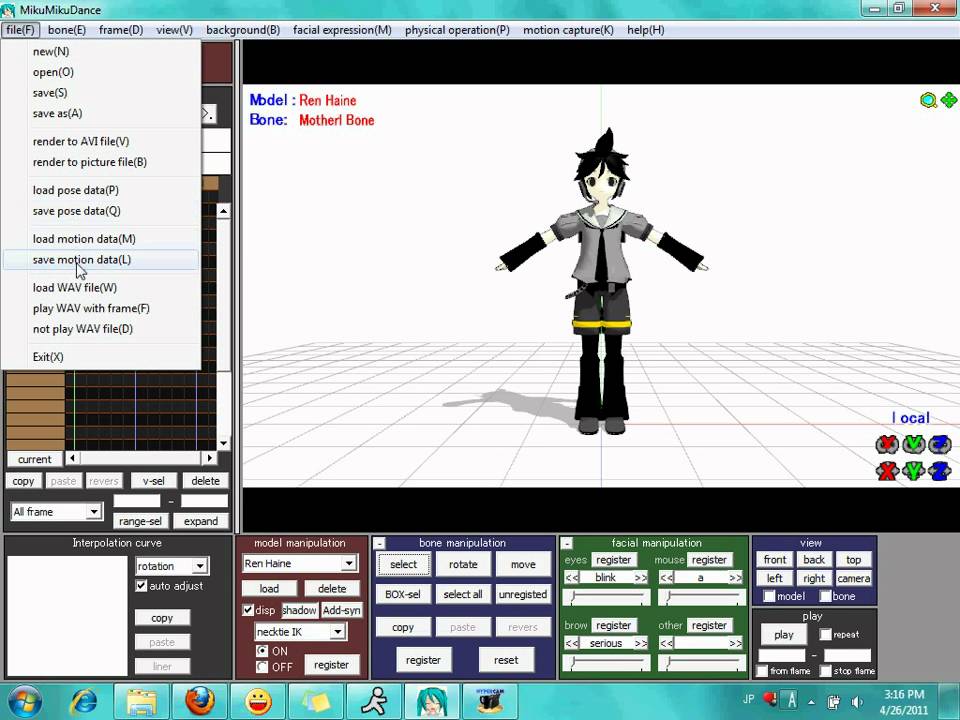
Task: Open the physical operation(P) menu
Action: (457, 30)
